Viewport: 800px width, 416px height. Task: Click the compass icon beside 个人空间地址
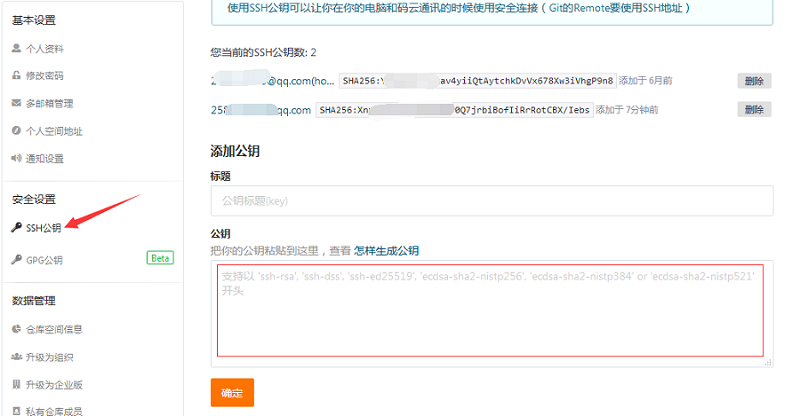(x=16, y=131)
